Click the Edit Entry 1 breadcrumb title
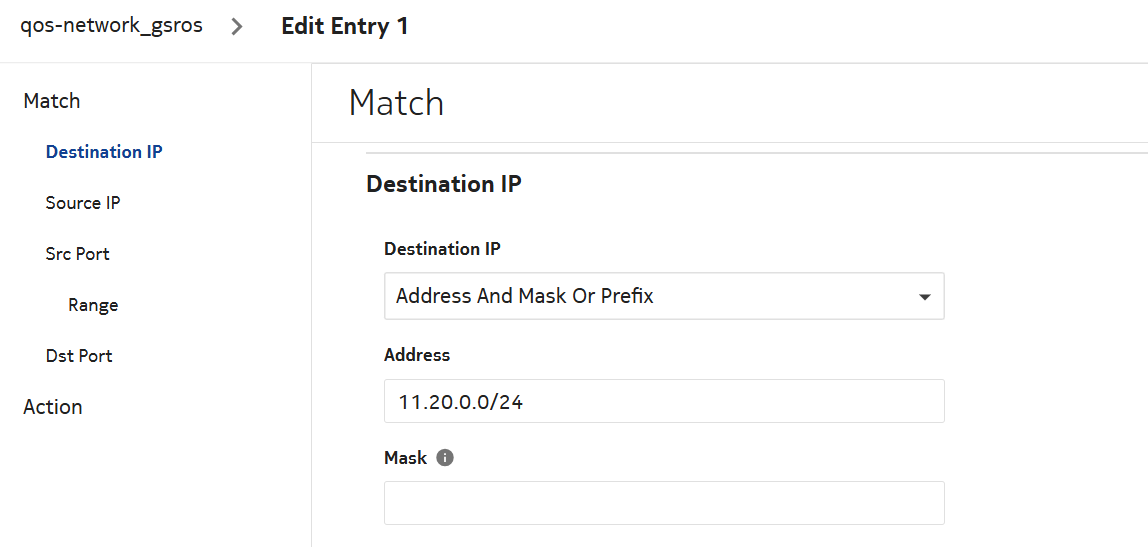The image size is (1148, 547). pyautogui.click(x=345, y=27)
